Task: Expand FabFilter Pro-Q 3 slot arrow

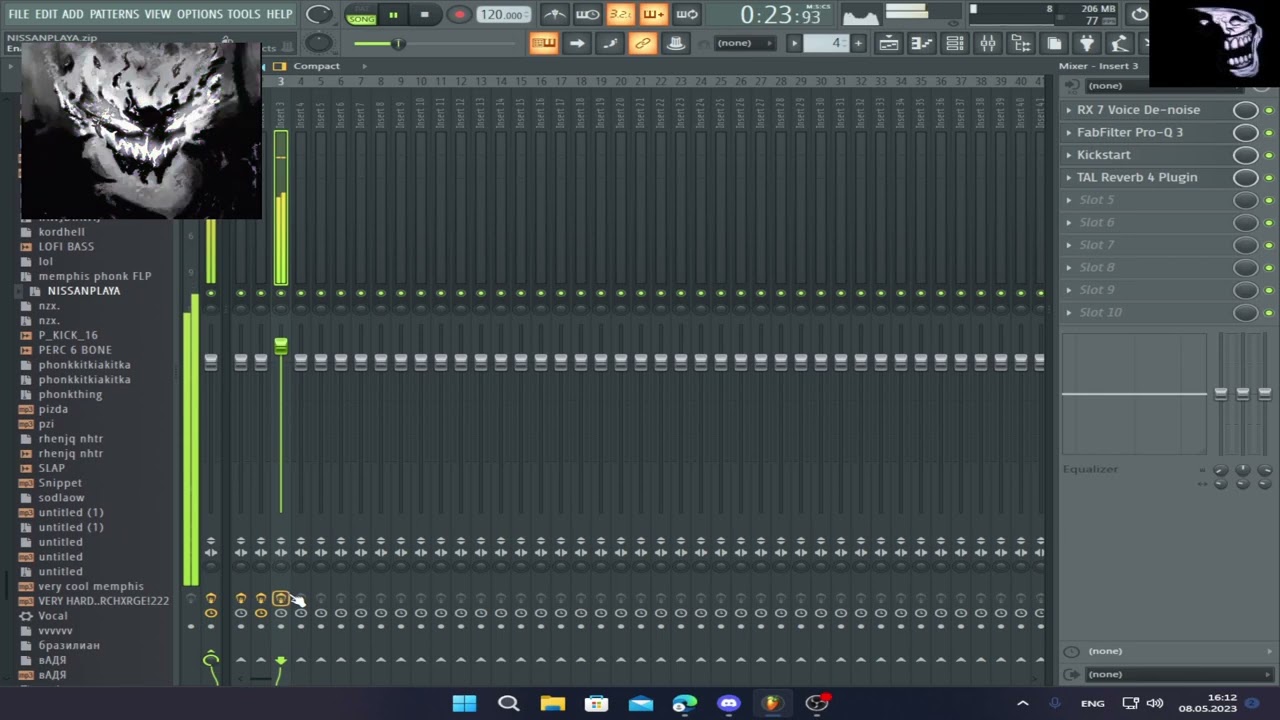Action: [1069, 132]
